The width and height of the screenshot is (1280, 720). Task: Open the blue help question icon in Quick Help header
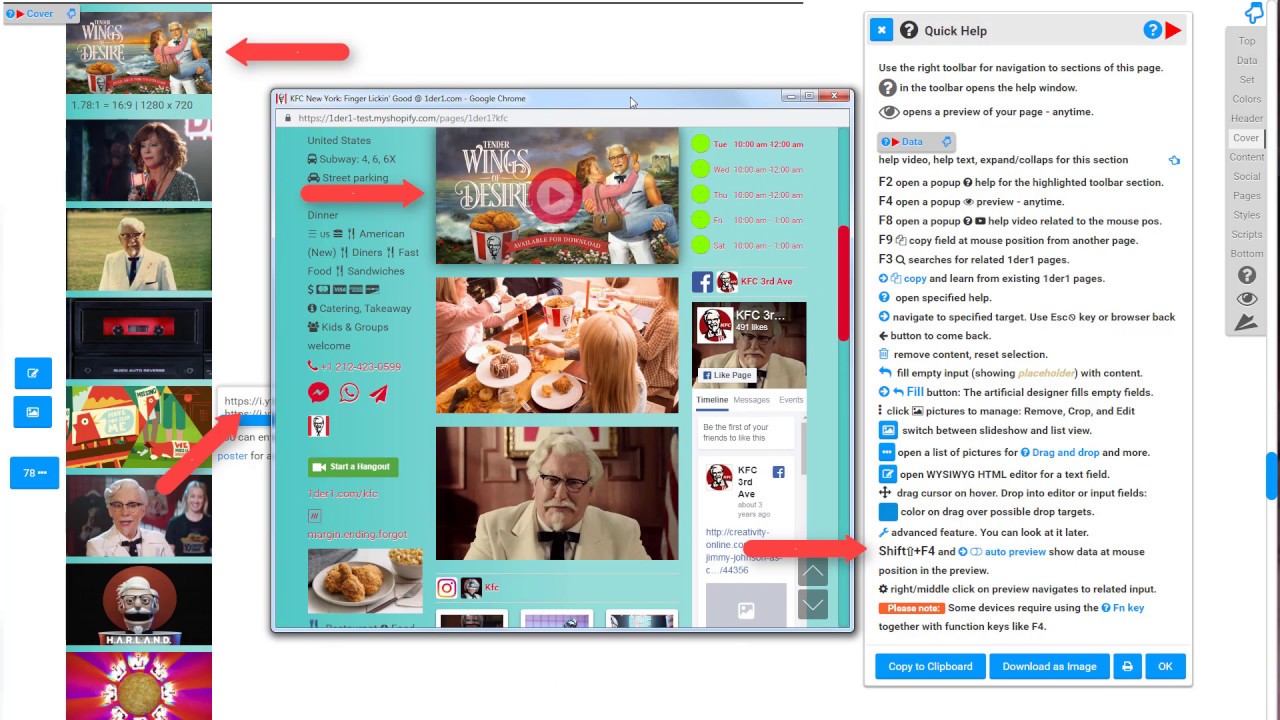(x=1152, y=30)
